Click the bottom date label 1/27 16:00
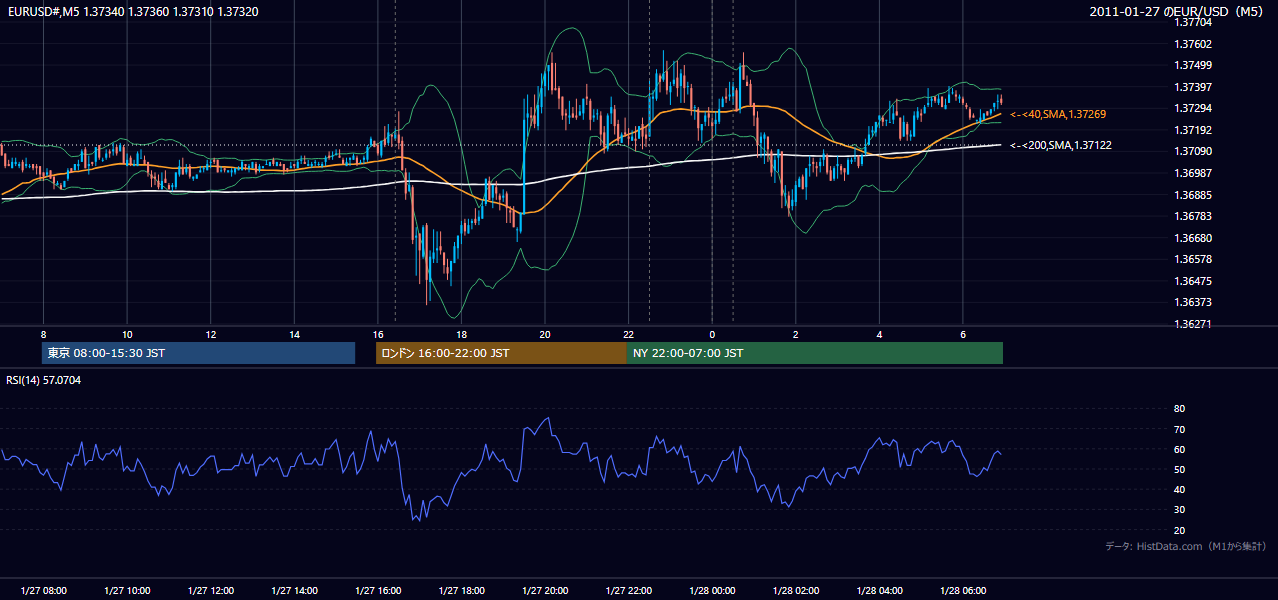 [x=378, y=591]
